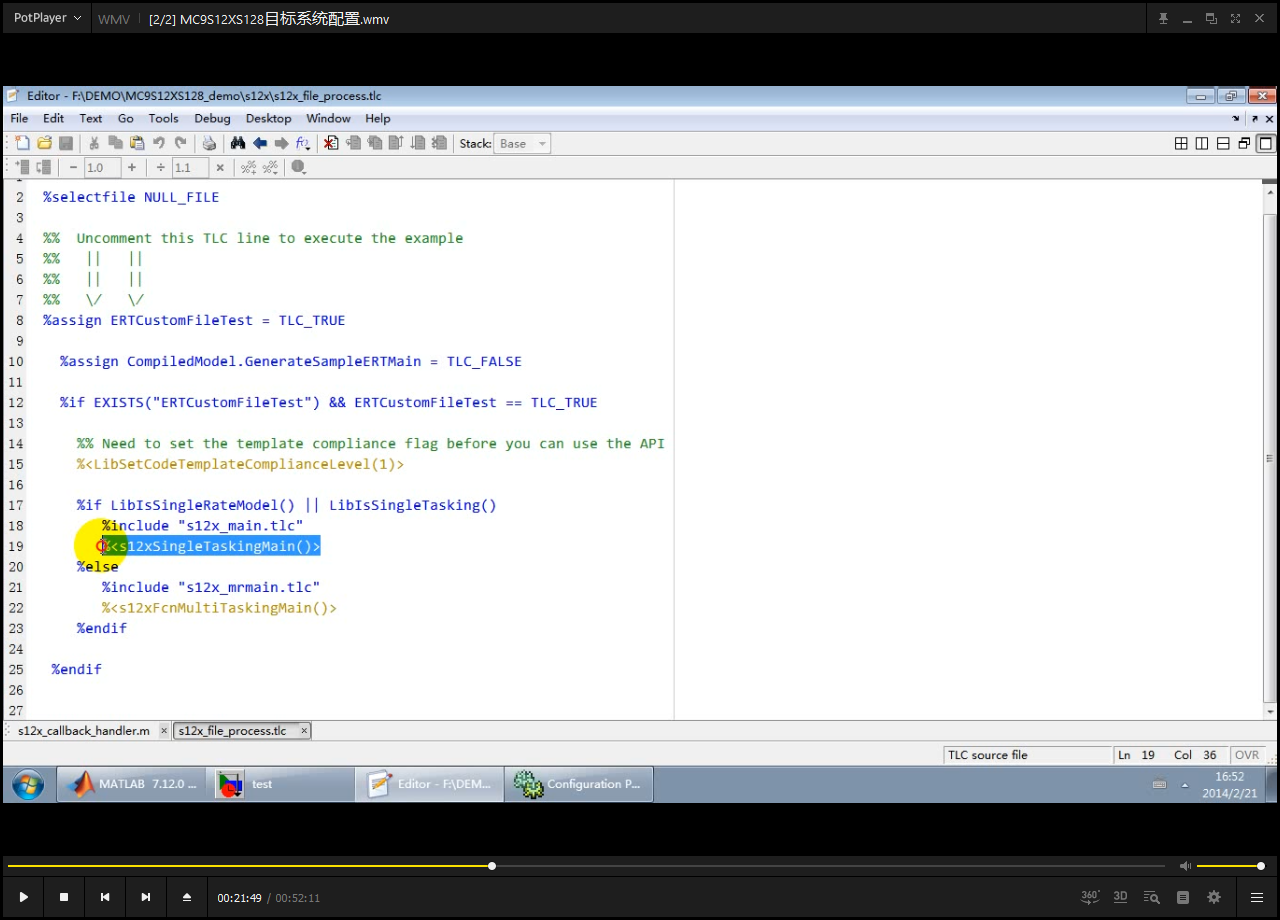This screenshot has width=1280, height=920.
Task: Open the Text menu
Action: point(91,118)
